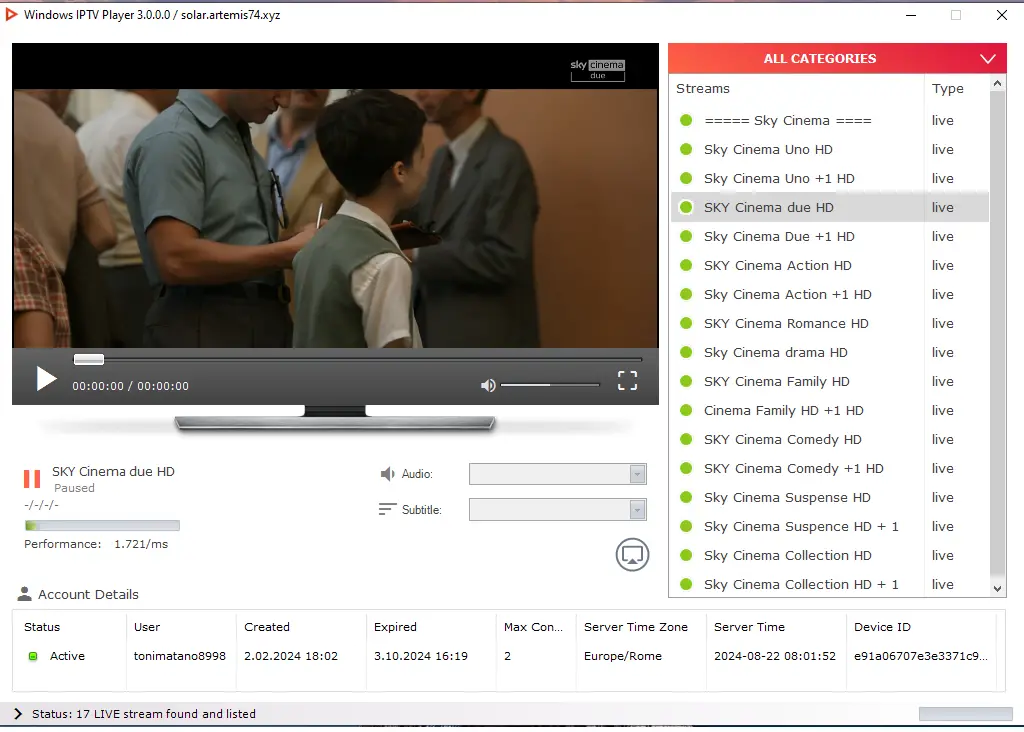Image resolution: width=1024 pixels, height=732 pixels.
Task: Select the SKY Cinema Comedy HD stream
Action: click(829, 439)
